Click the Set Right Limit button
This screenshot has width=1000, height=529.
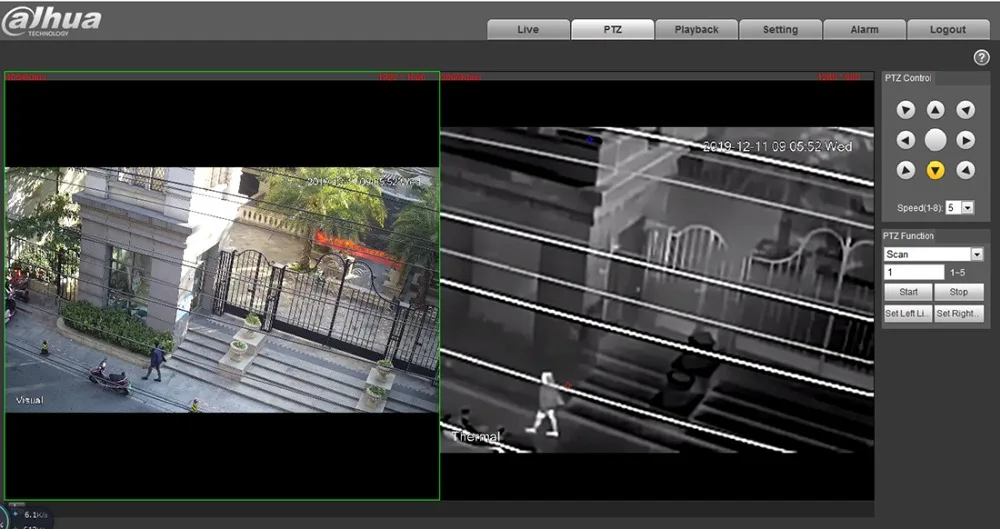click(x=959, y=314)
